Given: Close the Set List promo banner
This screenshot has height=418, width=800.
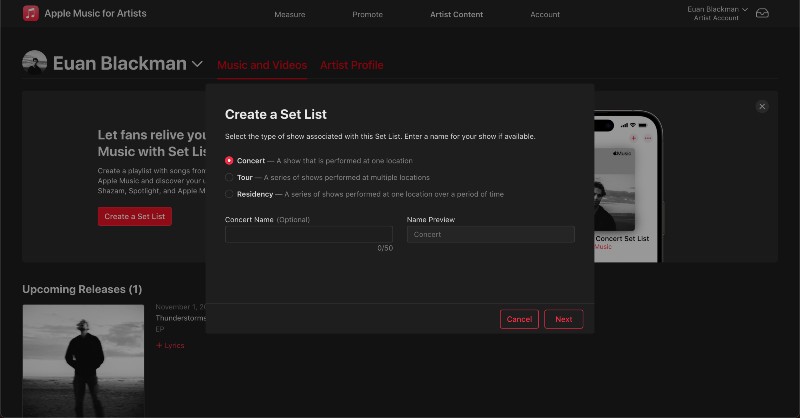Looking at the screenshot, I should click(x=762, y=106).
